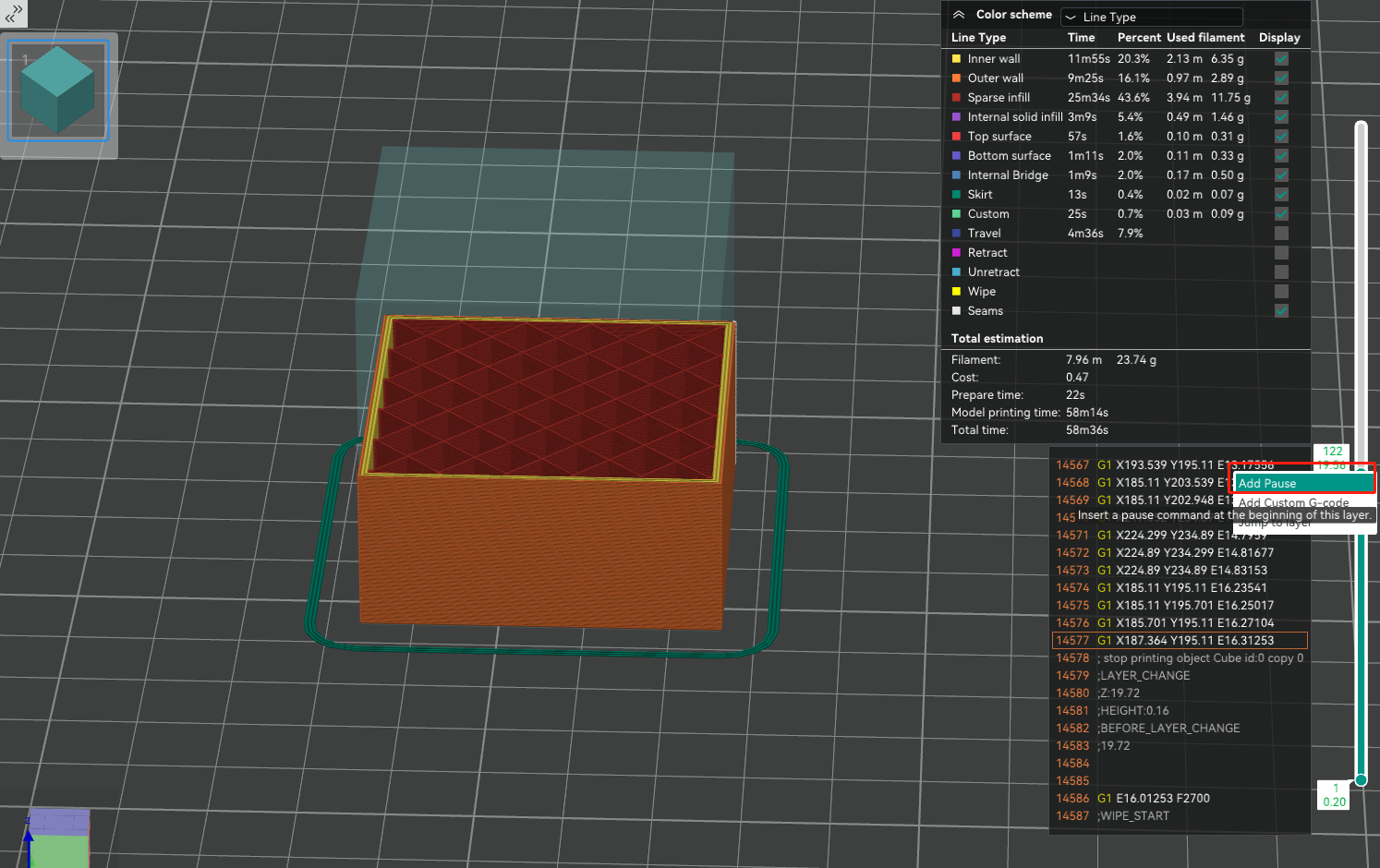Viewport: 1380px width, 868px height.
Task: Click the Retract magenta legend icon
Action: [957, 253]
